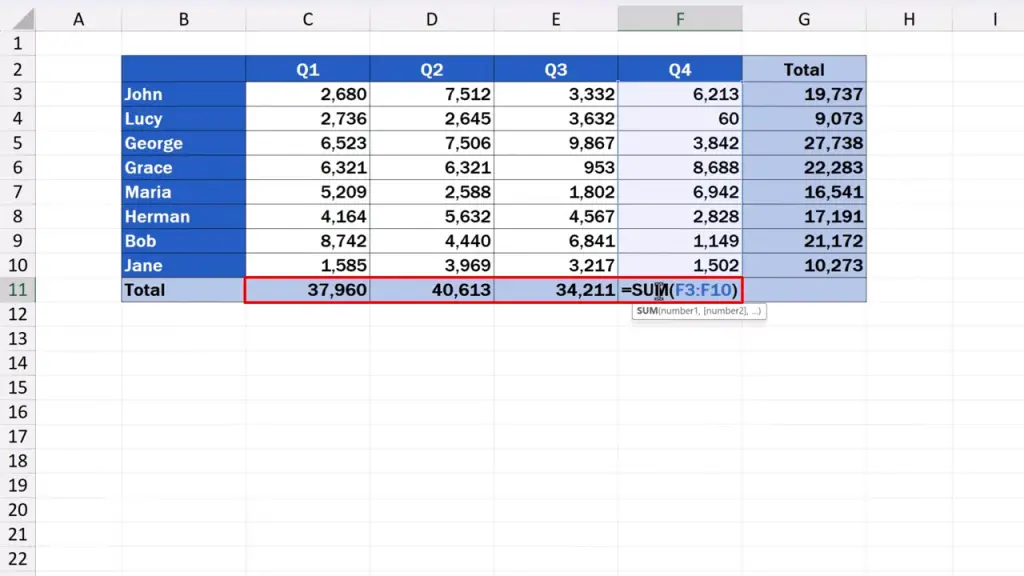The width and height of the screenshot is (1024, 576).
Task: Select Herman's name cell
Action: (183, 217)
